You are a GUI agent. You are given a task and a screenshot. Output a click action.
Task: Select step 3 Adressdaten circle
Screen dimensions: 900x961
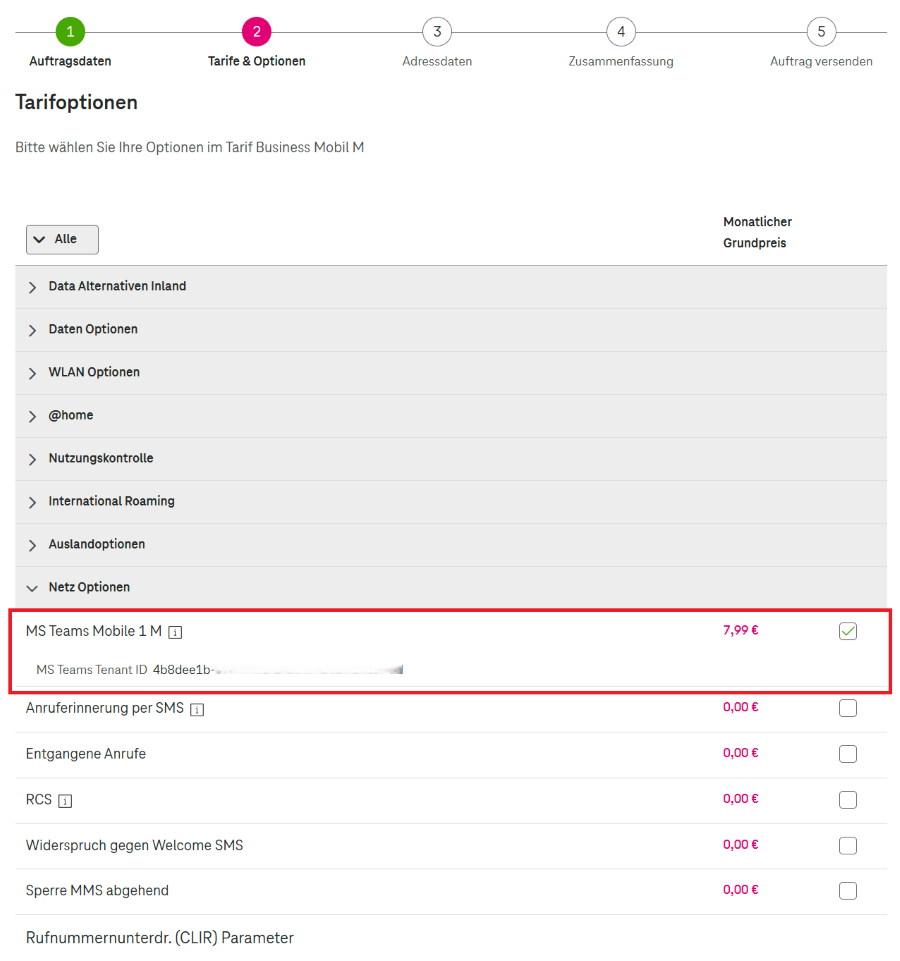tap(437, 31)
